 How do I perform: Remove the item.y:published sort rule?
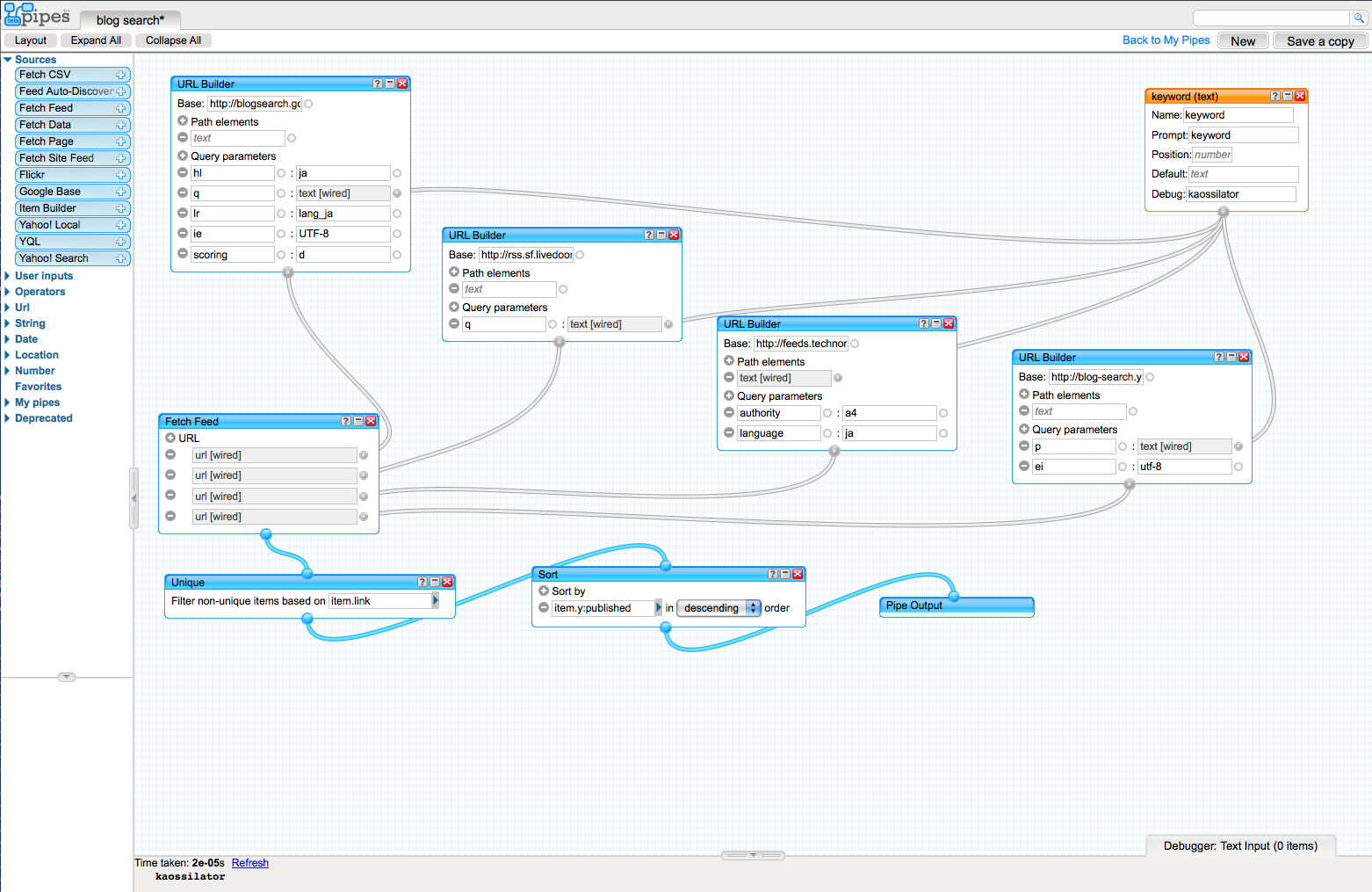544,607
